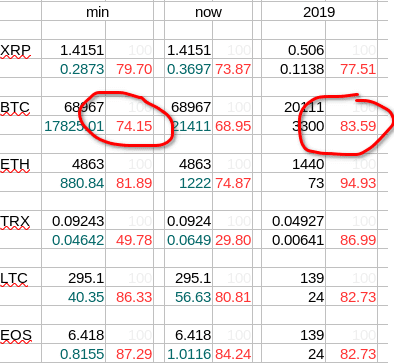Select the red 73.87 cell

pyautogui.click(x=232, y=69)
